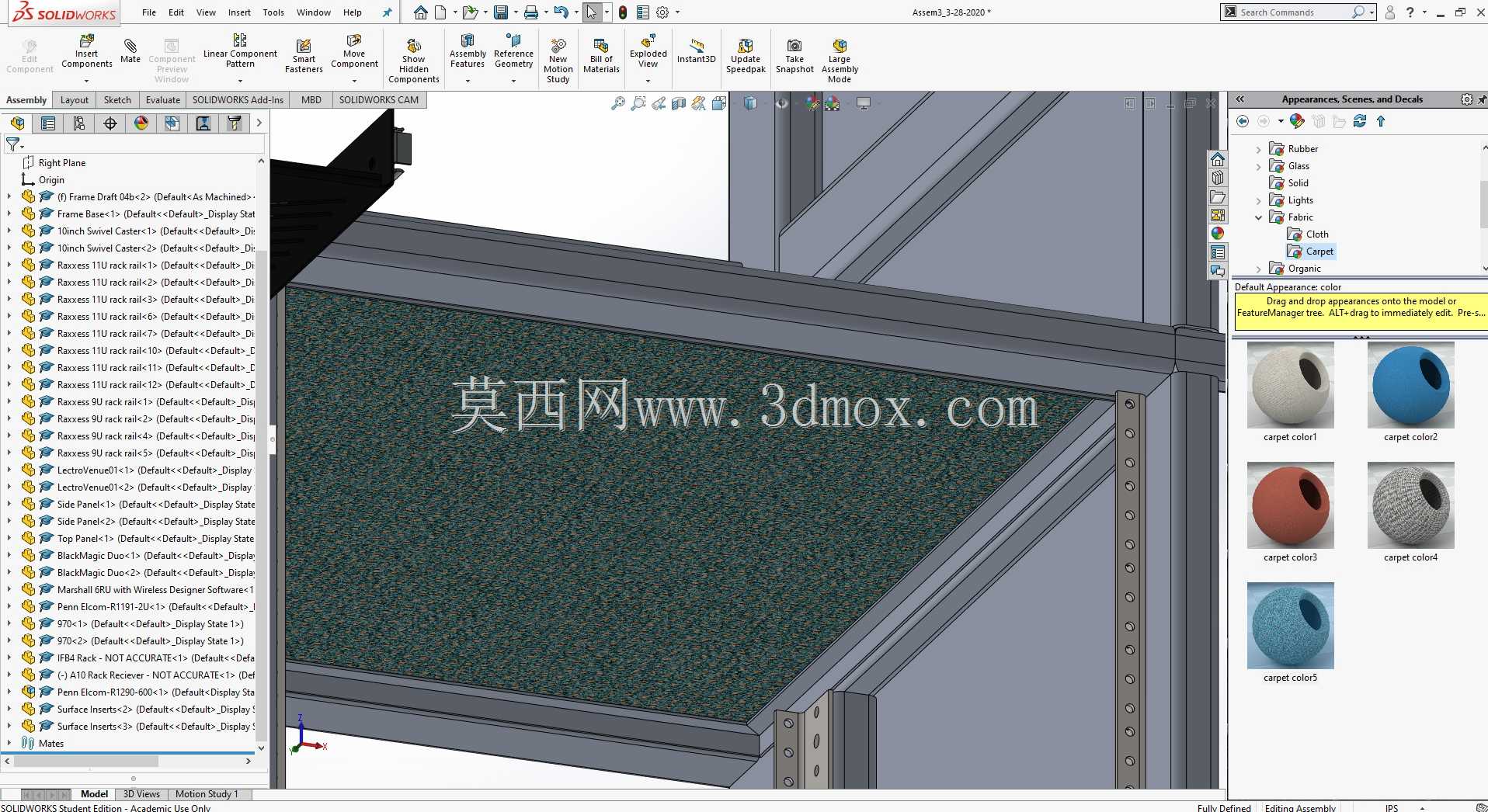Open the DisplayManager tab icon

[x=141, y=123]
